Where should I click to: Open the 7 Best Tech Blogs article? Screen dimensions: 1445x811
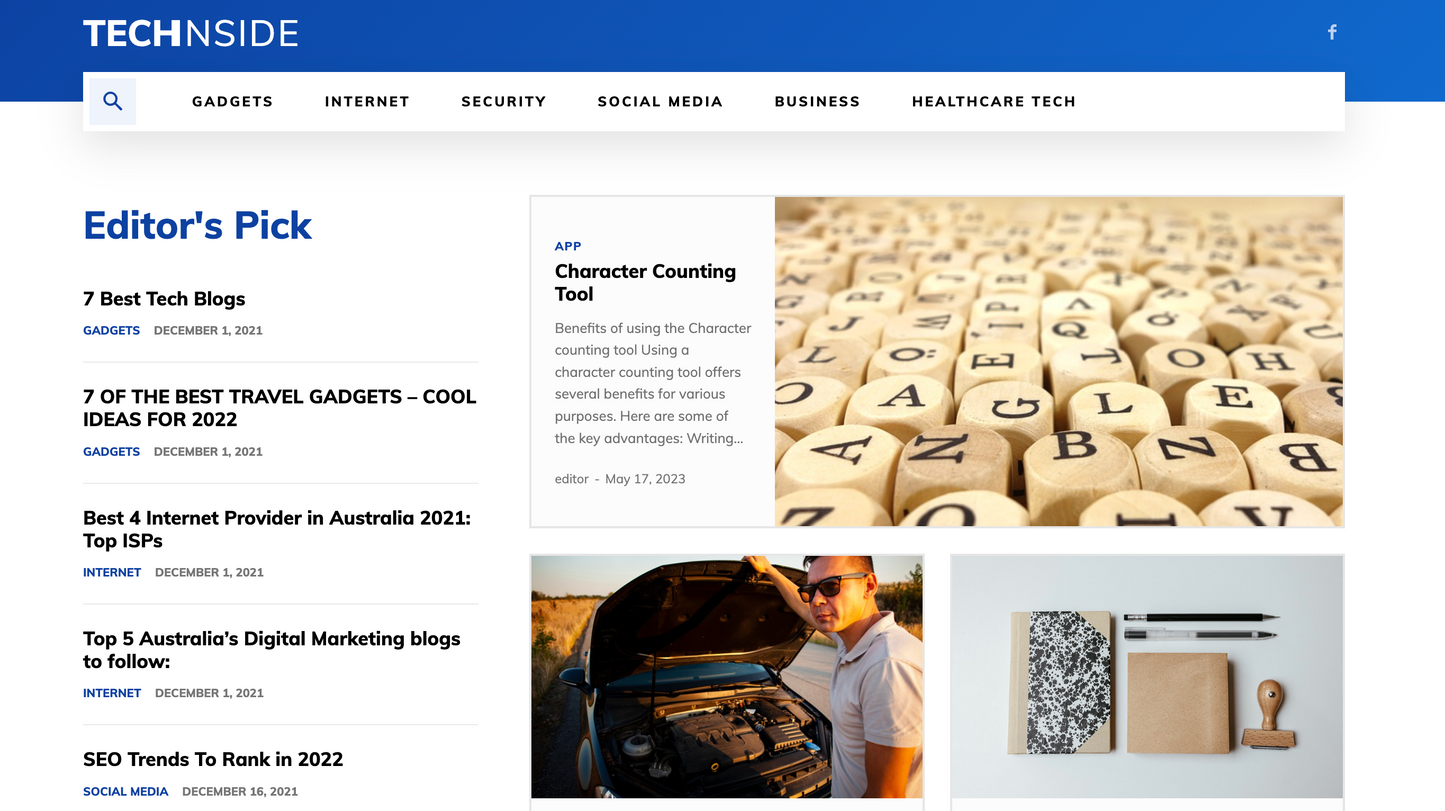164,299
